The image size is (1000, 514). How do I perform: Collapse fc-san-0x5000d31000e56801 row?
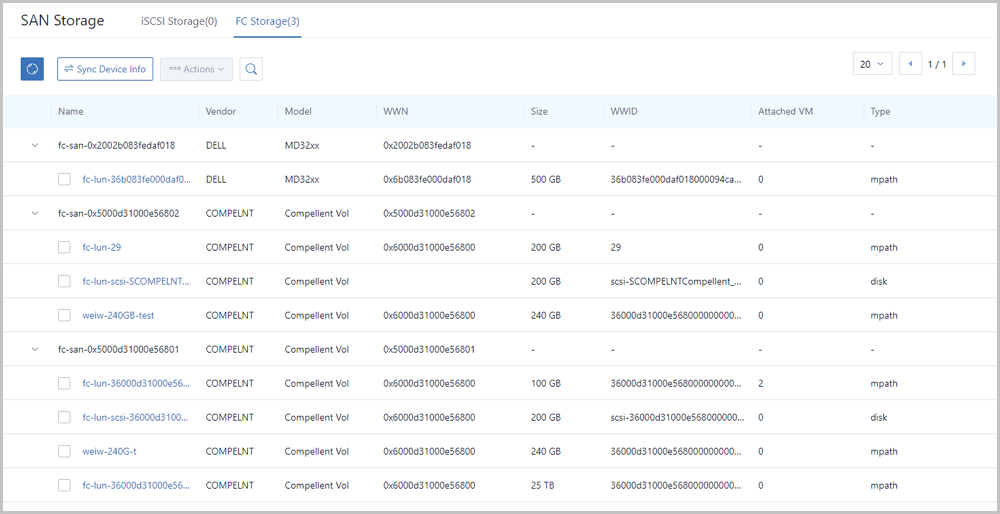(35, 349)
